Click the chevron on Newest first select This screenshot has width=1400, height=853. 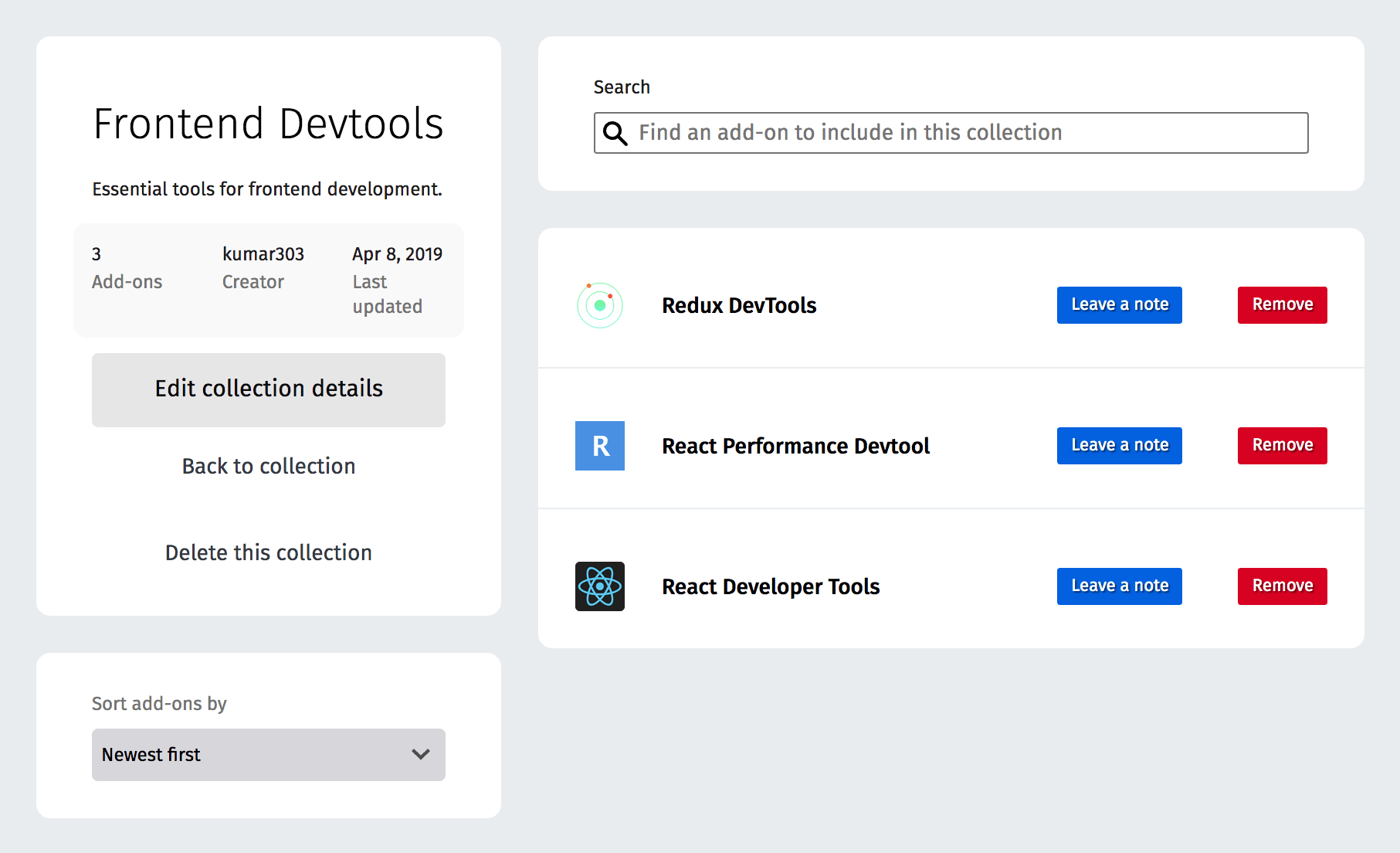point(421,754)
